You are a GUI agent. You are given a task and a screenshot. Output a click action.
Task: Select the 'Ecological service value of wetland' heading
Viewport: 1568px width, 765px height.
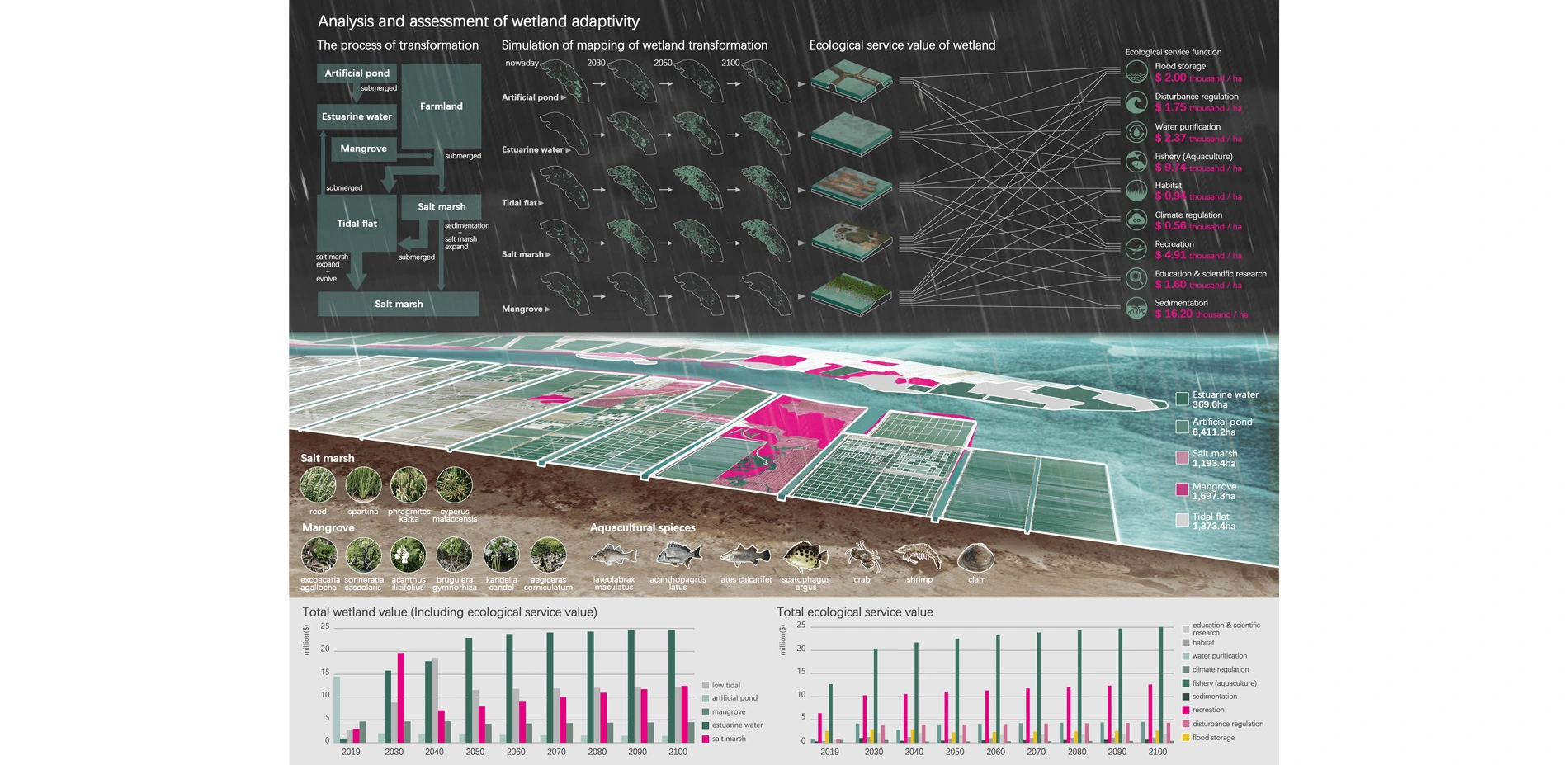(x=902, y=45)
